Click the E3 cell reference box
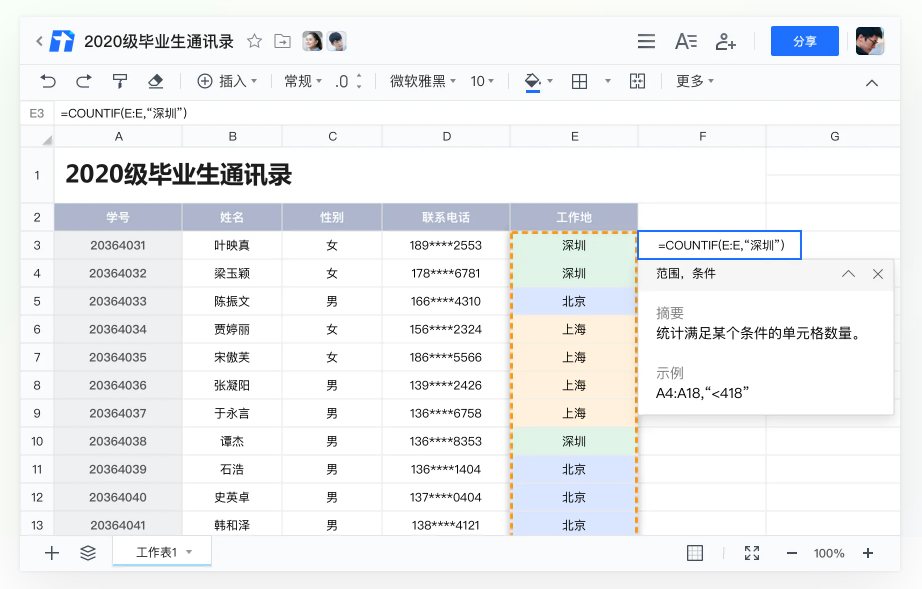 click(x=37, y=113)
